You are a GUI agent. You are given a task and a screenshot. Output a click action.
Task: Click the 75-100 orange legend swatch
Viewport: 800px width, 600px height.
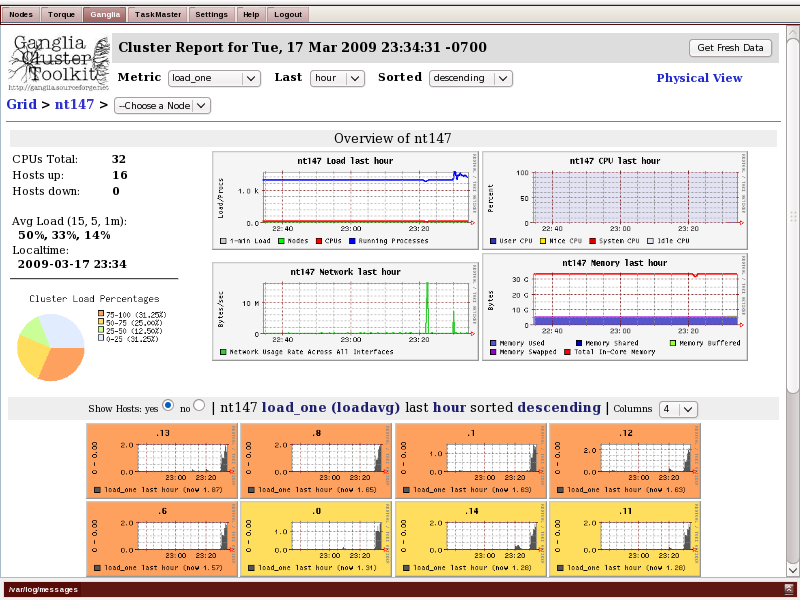coord(101,314)
